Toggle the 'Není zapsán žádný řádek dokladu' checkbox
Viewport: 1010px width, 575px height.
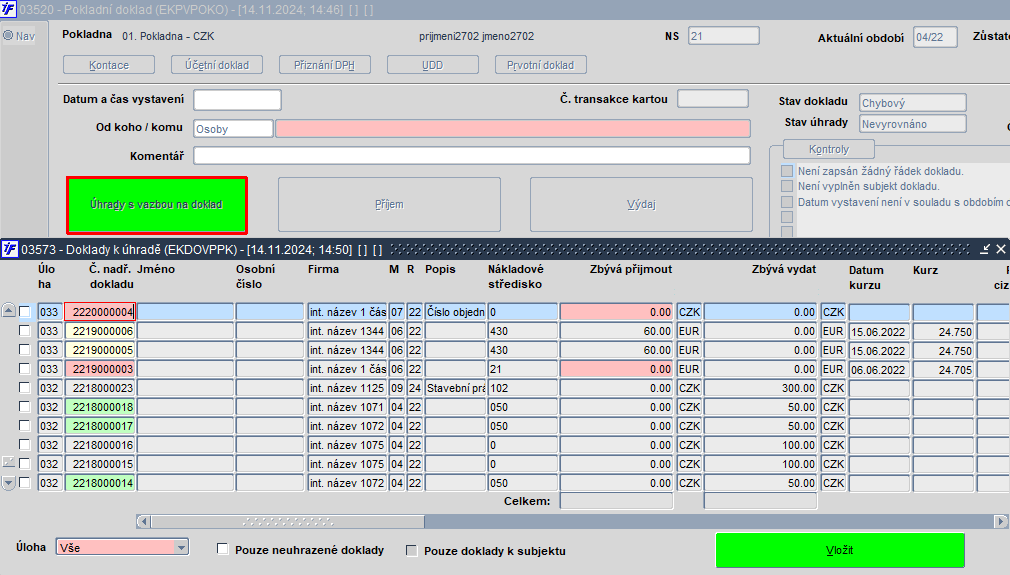787,171
